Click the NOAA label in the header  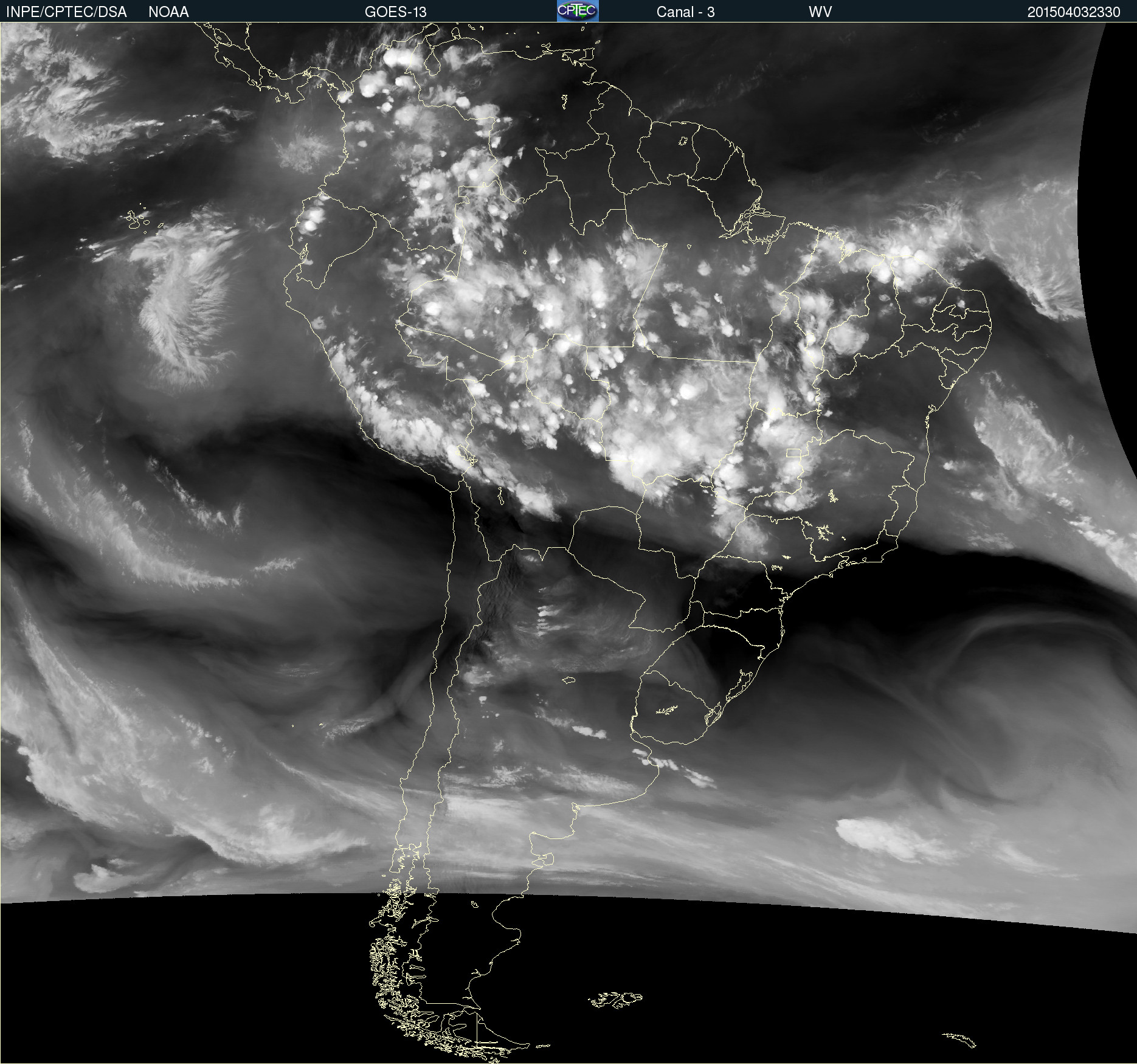tap(168, 12)
